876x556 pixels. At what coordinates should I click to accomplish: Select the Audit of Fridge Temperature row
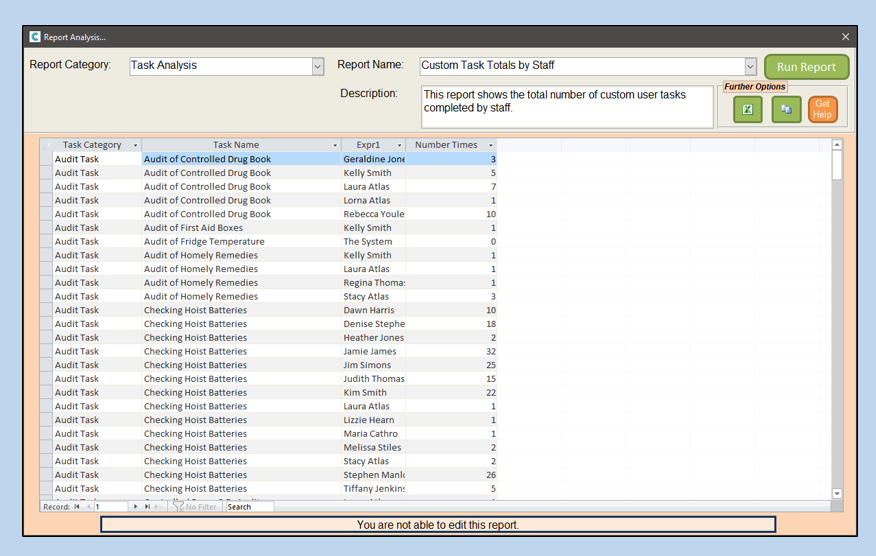204,242
